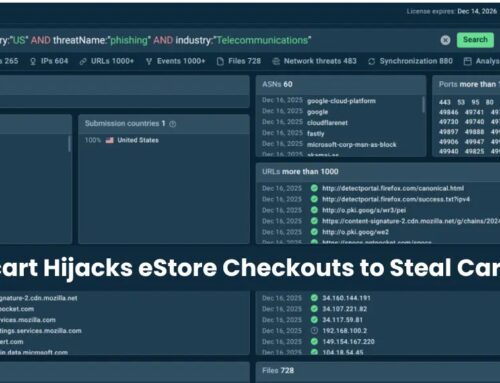Select IP address 34.107.221.82
Image resolution: width=500 pixels, height=383 pixels.
pyautogui.click(x=345, y=309)
